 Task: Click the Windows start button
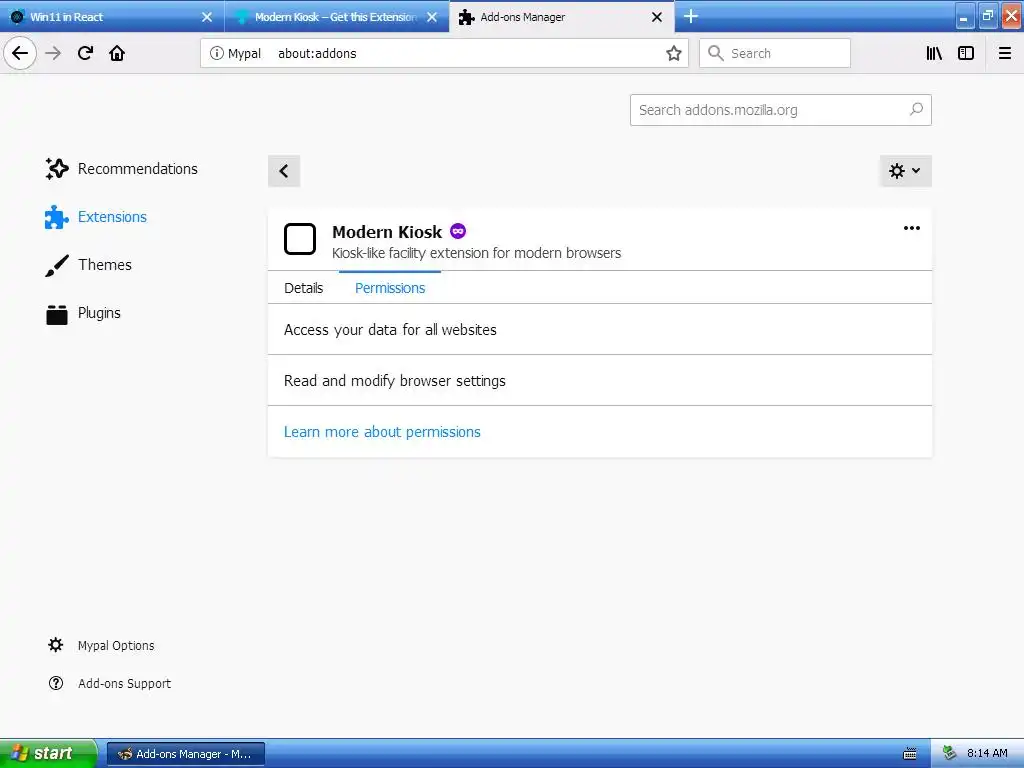click(x=48, y=753)
